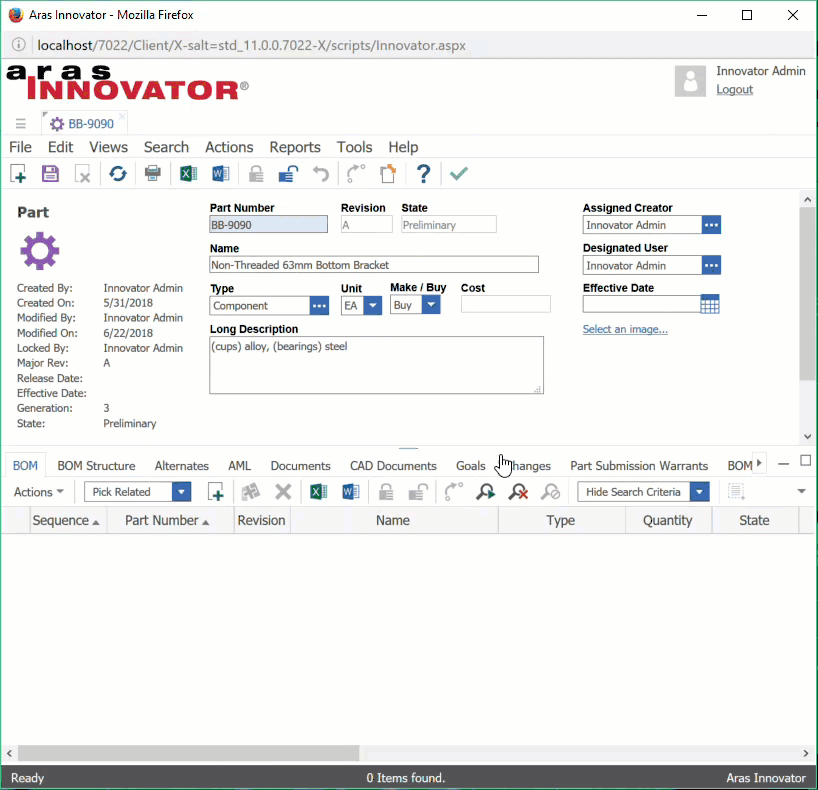Click the Print icon
Viewport: 818px width, 790px height.
click(153, 174)
